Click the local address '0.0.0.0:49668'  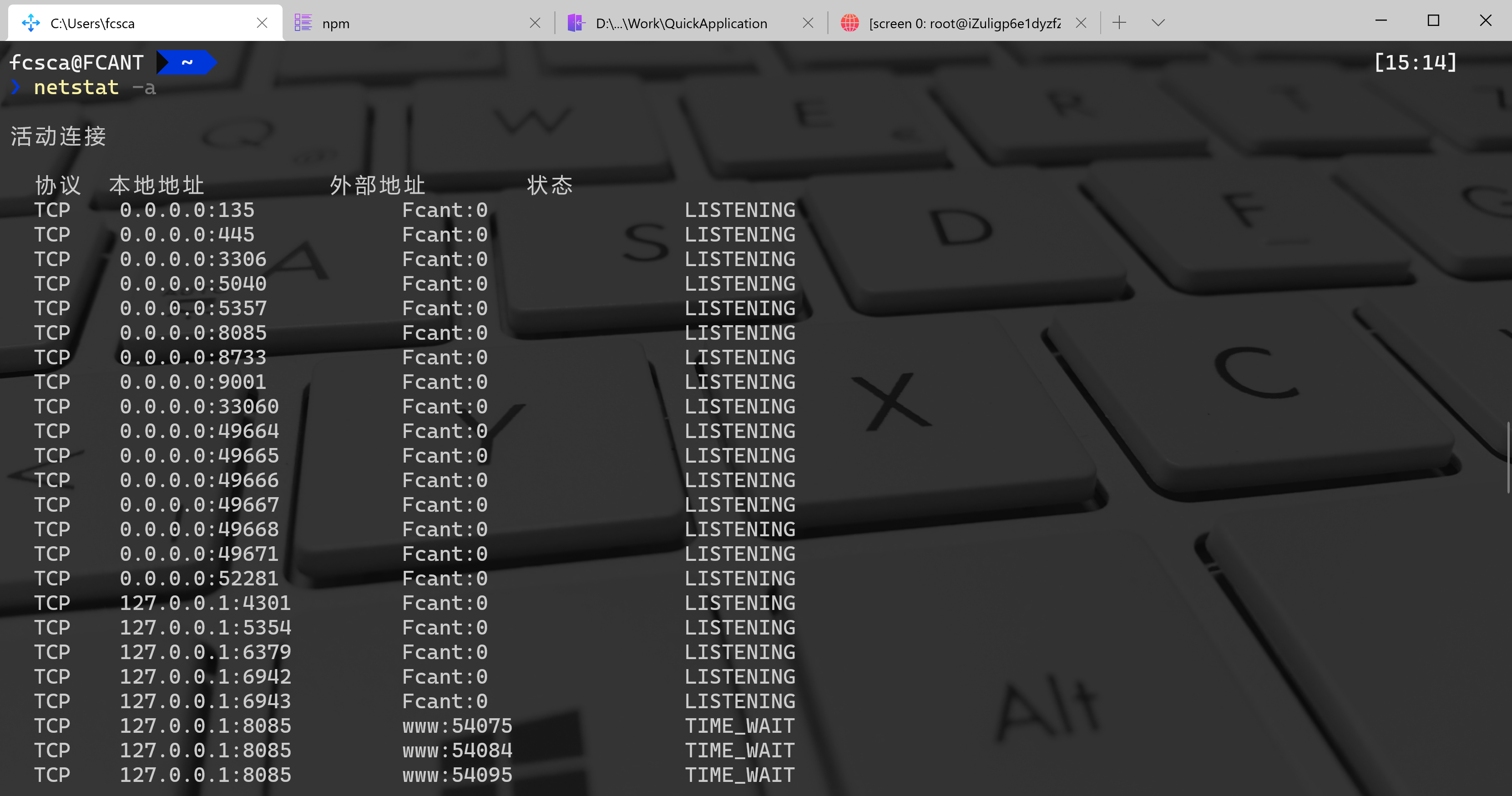click(x=200, y=530)
